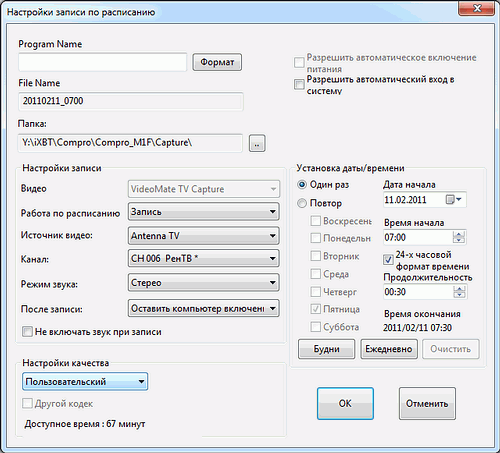Screen dimensions: 500x453
Task: Click the Program Name input field
Action: point(103,62)
